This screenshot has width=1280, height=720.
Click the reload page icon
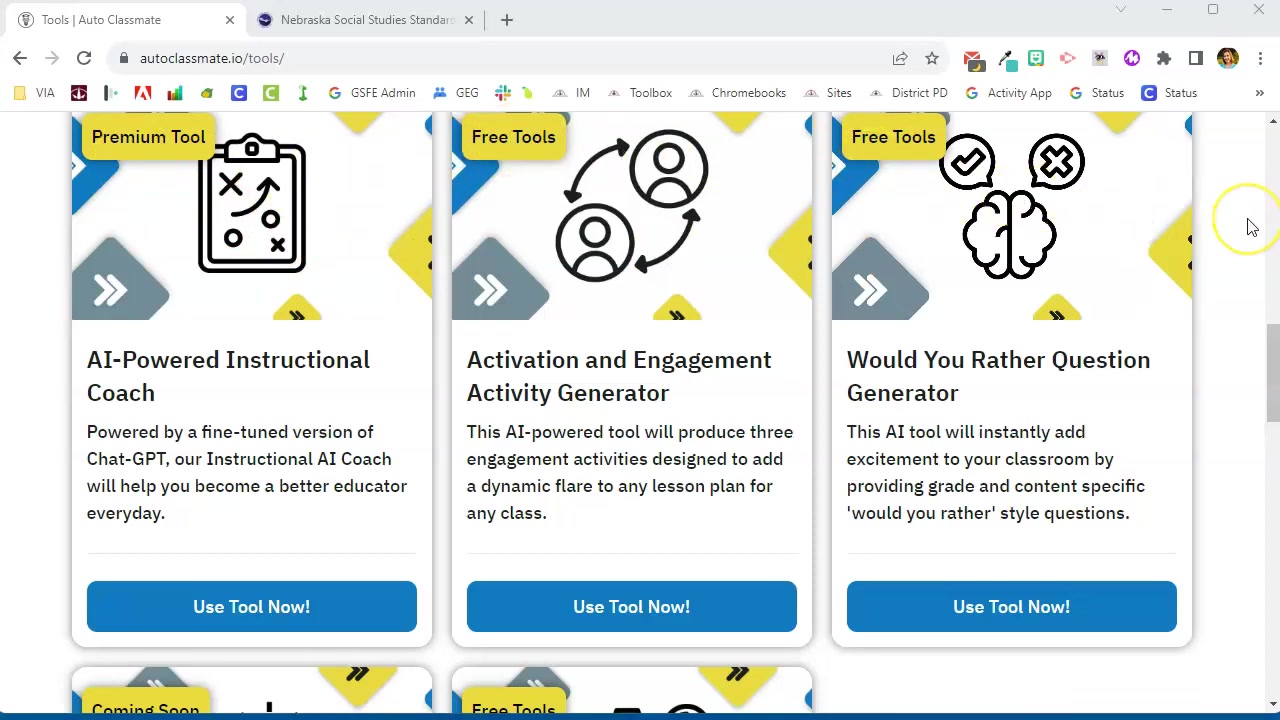[84, 58]
